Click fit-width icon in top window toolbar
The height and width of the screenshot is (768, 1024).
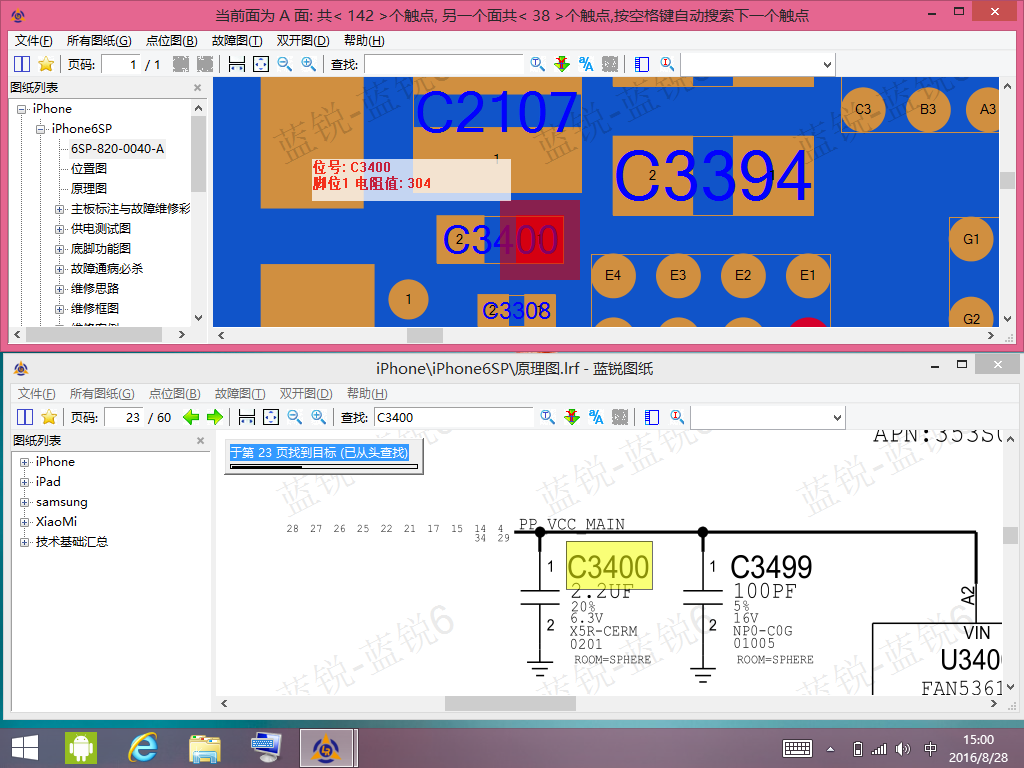tap(236, 64)
